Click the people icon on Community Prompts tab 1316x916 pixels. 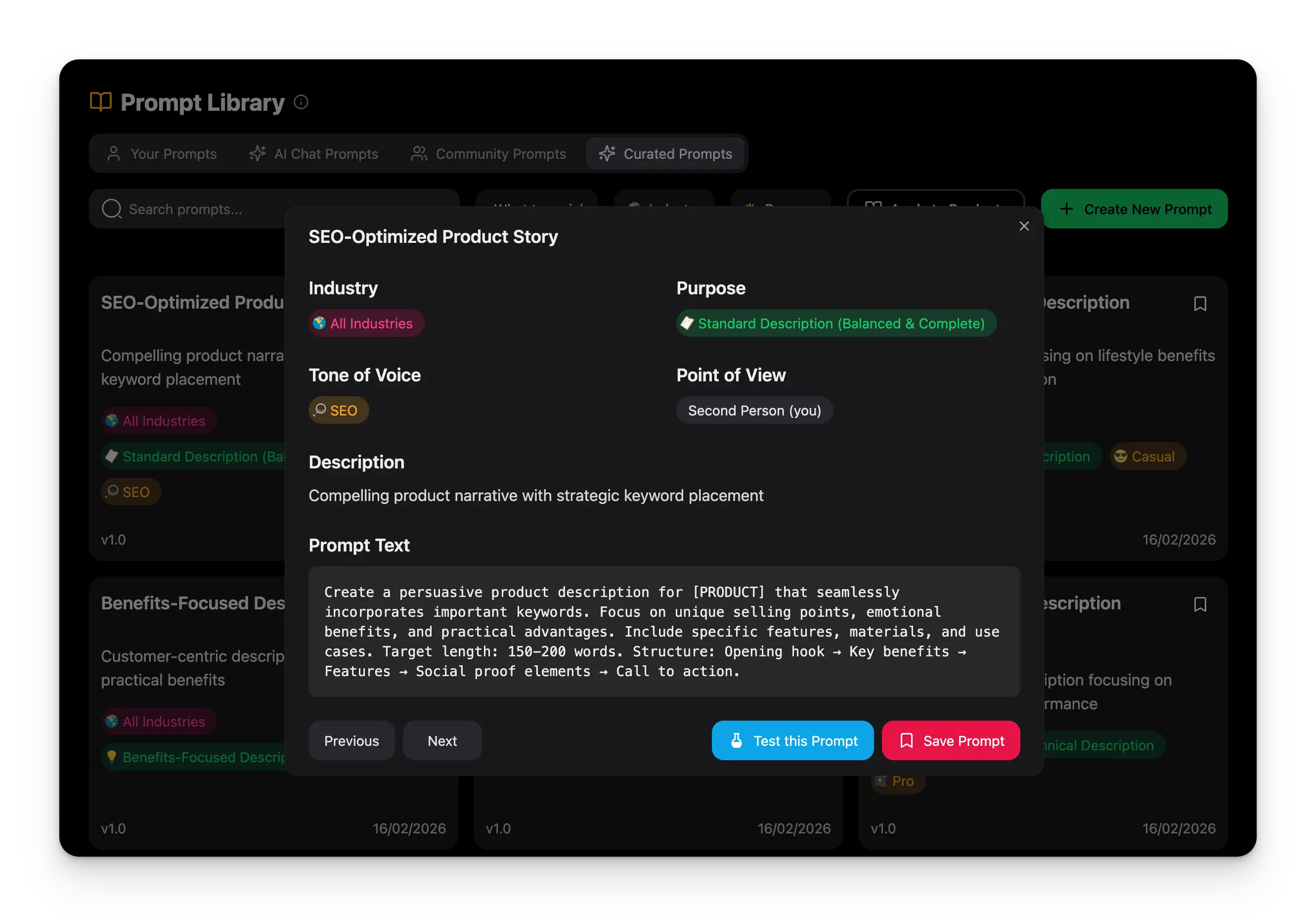tap(418, 154)
